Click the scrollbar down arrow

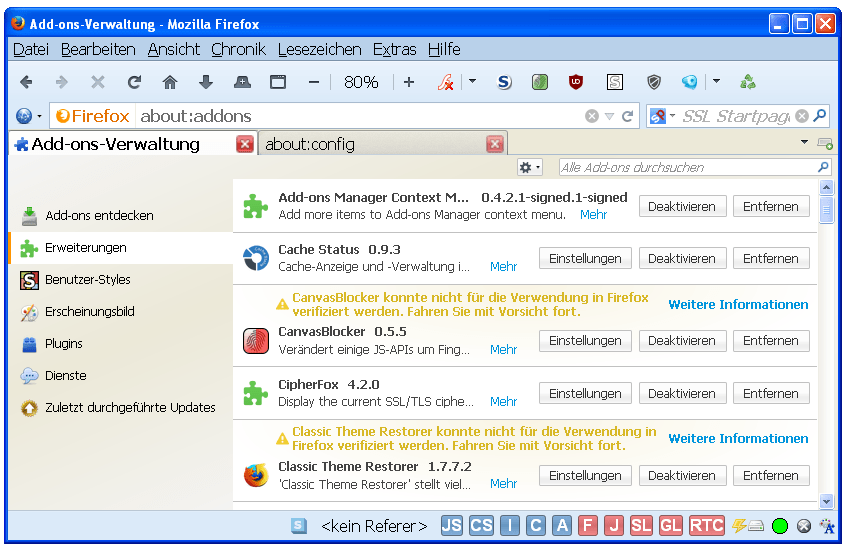tap(826, 501)
